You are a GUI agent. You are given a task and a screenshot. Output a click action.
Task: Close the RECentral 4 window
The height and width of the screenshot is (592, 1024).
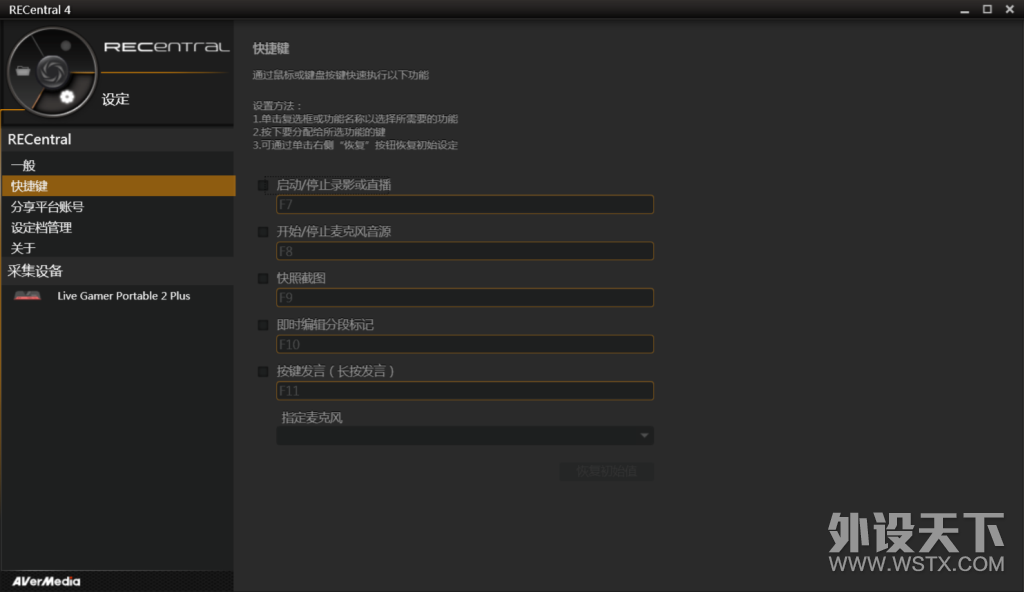pos(1010,9)
